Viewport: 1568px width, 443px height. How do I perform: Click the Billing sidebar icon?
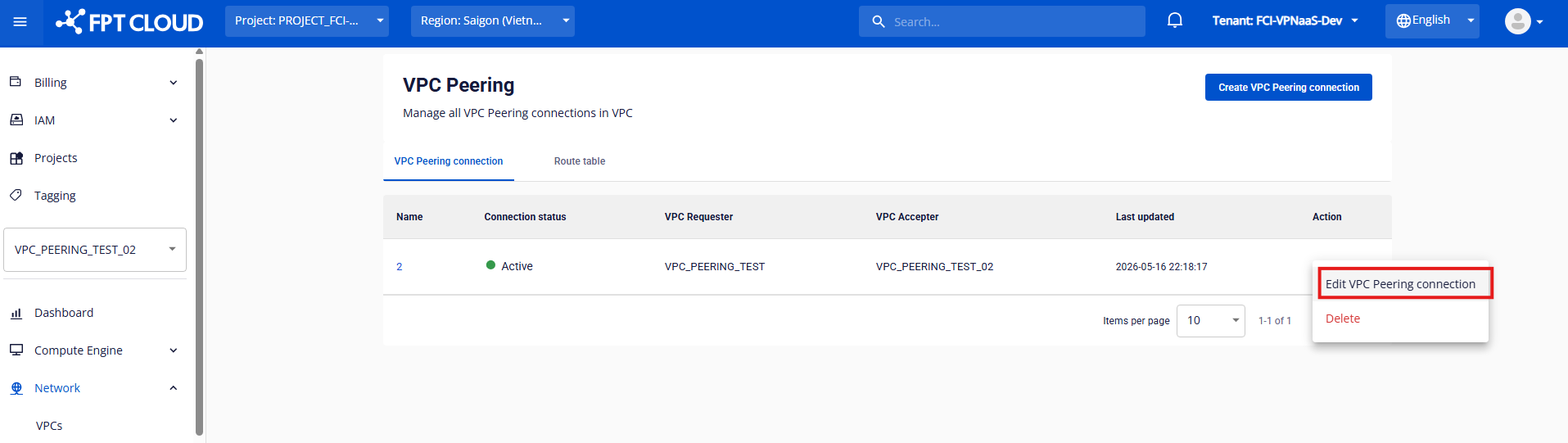16,82
